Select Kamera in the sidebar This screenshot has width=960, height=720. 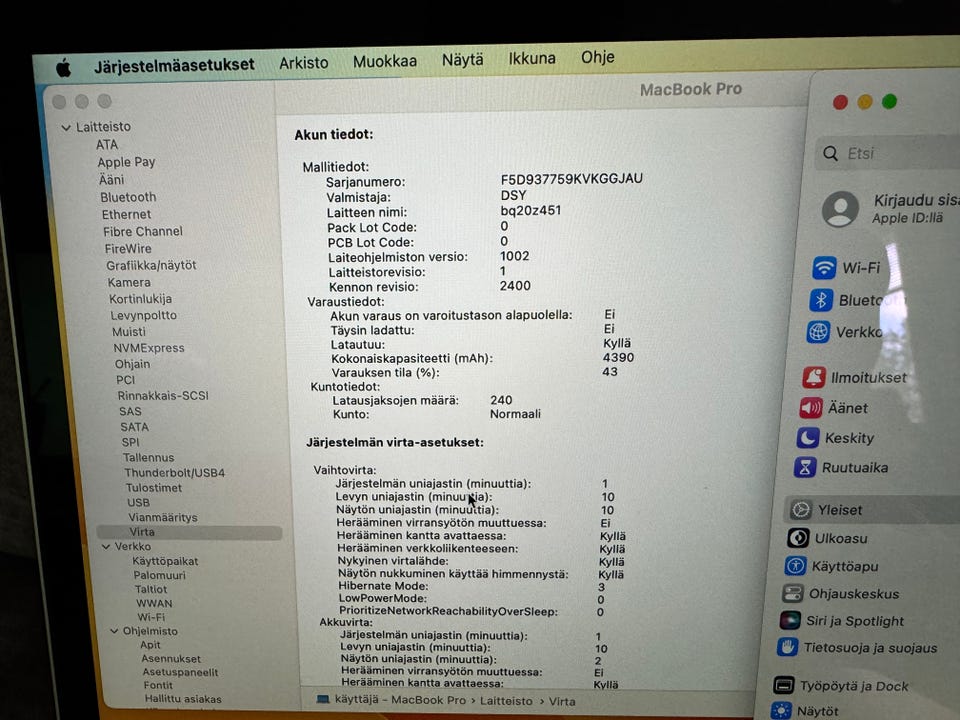pyautogui.click(x=129, y=282)
